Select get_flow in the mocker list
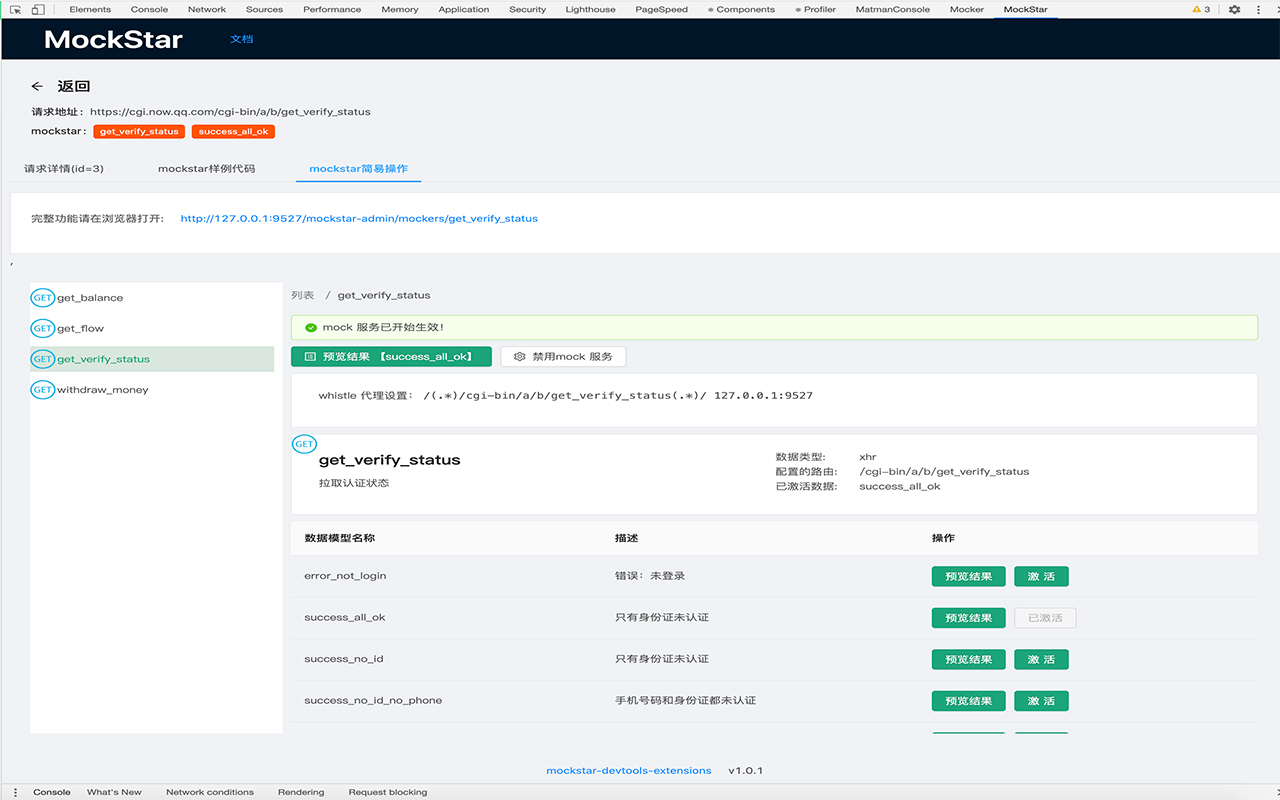Image resolution: width=1280 pixels, height=800 pixels. 152,328
